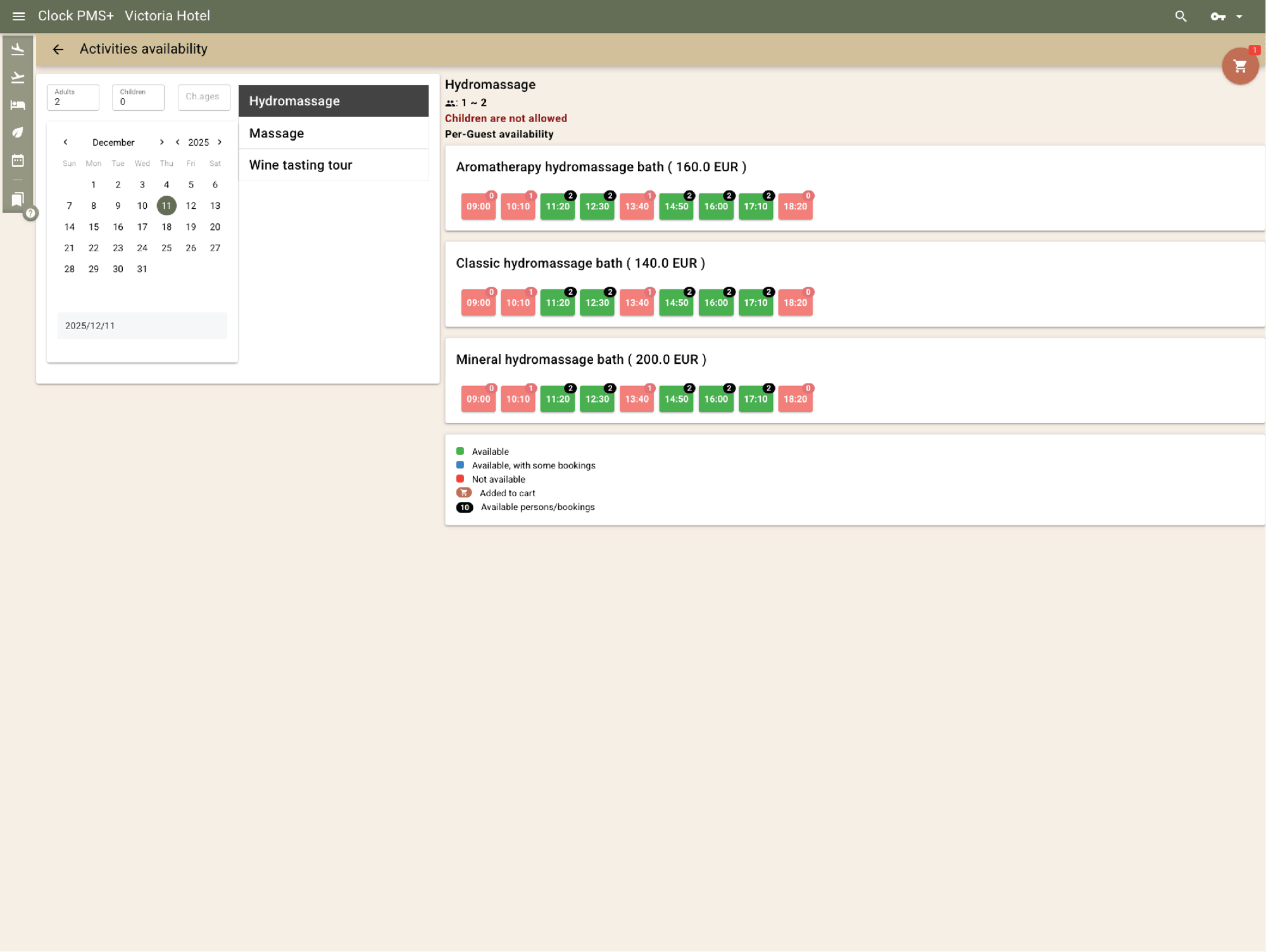Viewport: 1266px width, 952px height.
Task: Choose Classic hydromassage 14:50 slot
Action: pyautogui.click(x=676, y=303)
